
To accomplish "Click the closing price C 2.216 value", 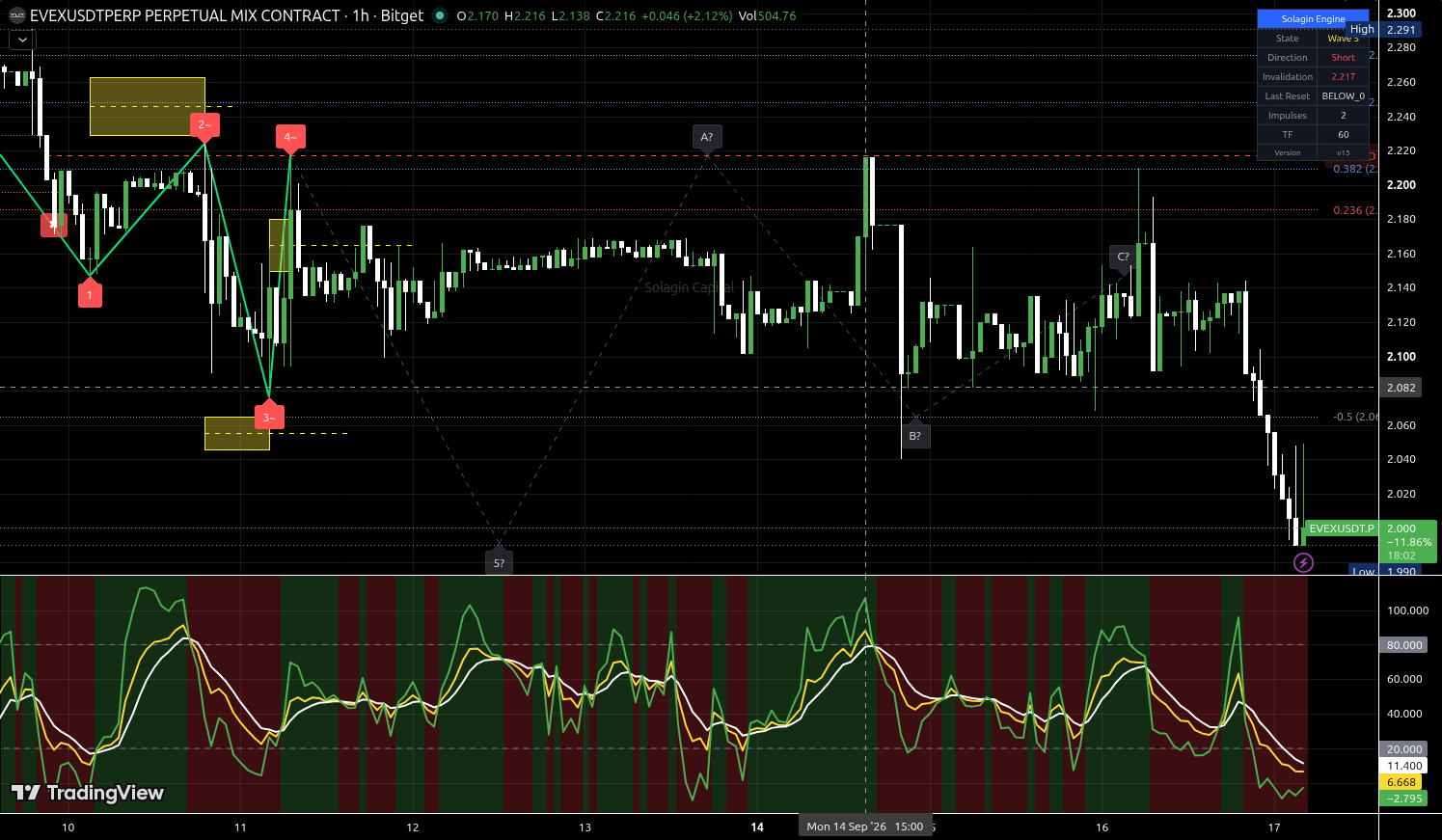I will pos(616,15).
